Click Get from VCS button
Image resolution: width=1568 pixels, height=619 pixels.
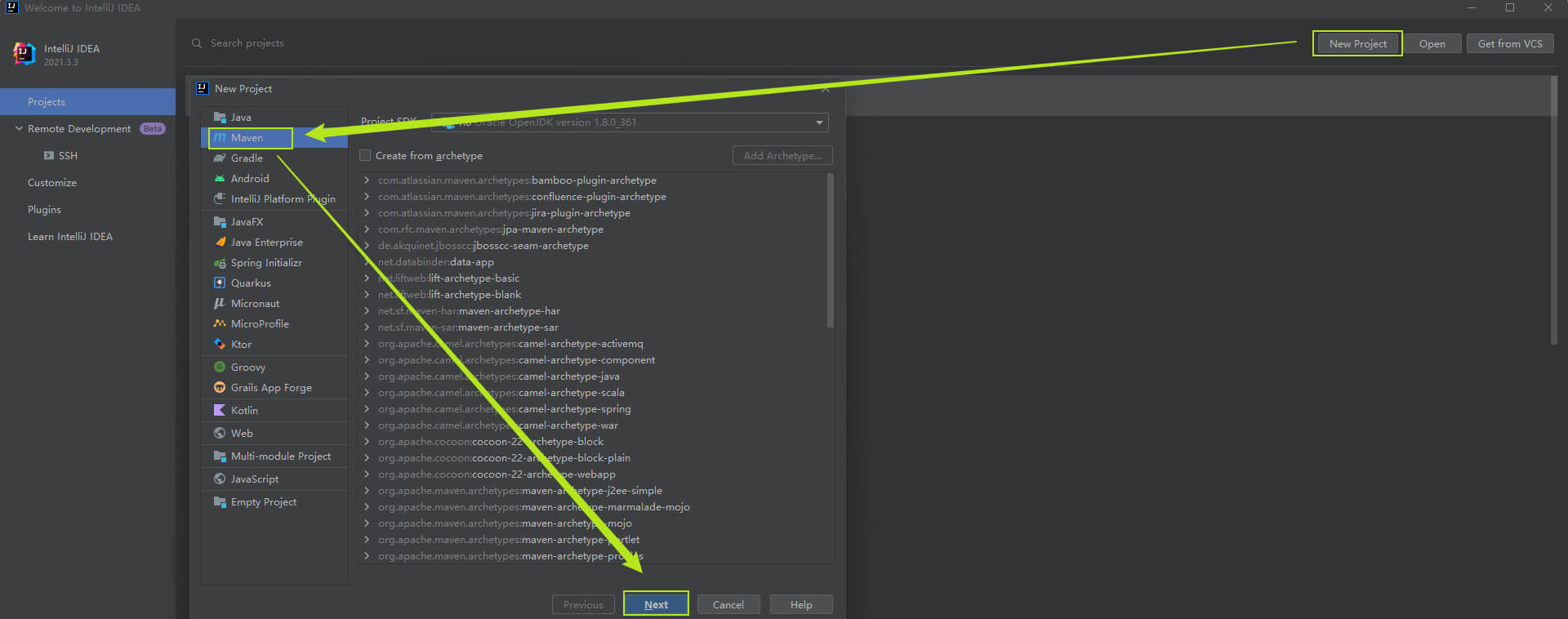point(1510,44)
